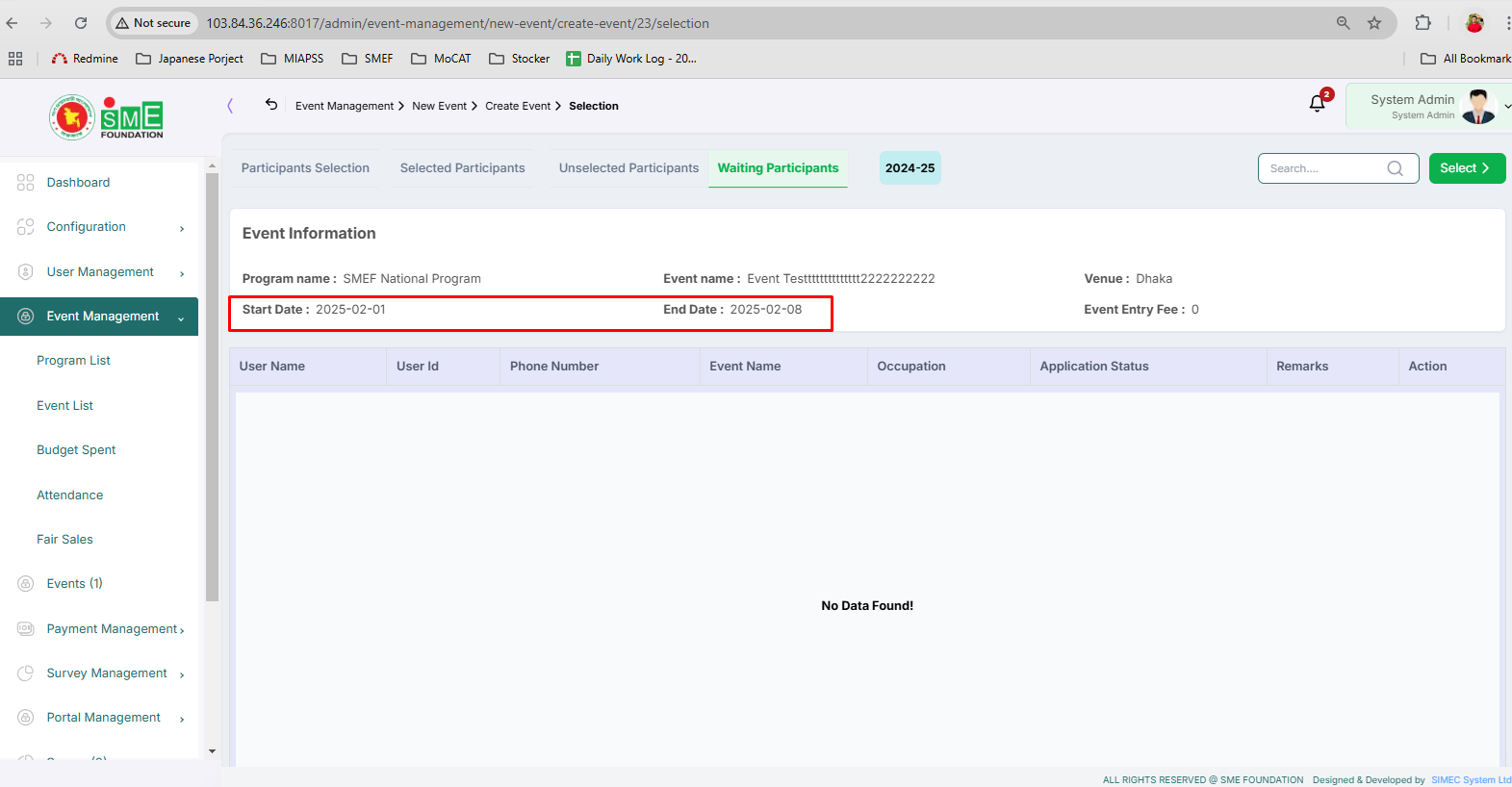Go to Create Event breadcrumb
Screen dimensions: 1512x787
pos(518,106)
